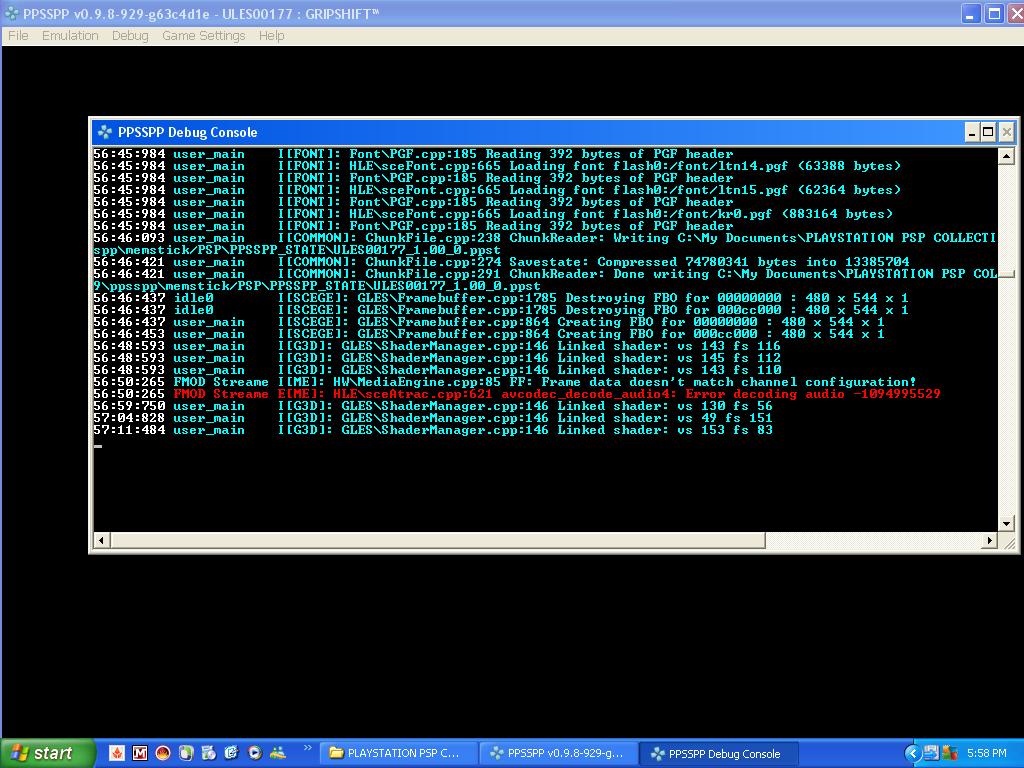This screenshot has height=768, width=1024.
Task: Open the media player quick launch icon
Action: pyautogui.click(x=254, y=753)
